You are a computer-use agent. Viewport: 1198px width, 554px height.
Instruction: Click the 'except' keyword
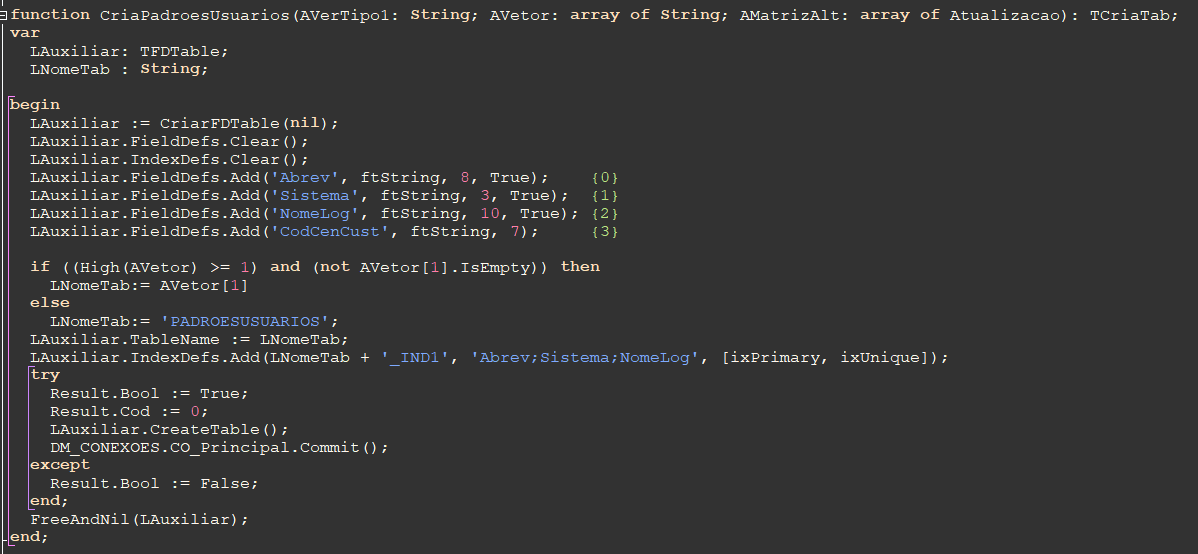tap(60, 465)
